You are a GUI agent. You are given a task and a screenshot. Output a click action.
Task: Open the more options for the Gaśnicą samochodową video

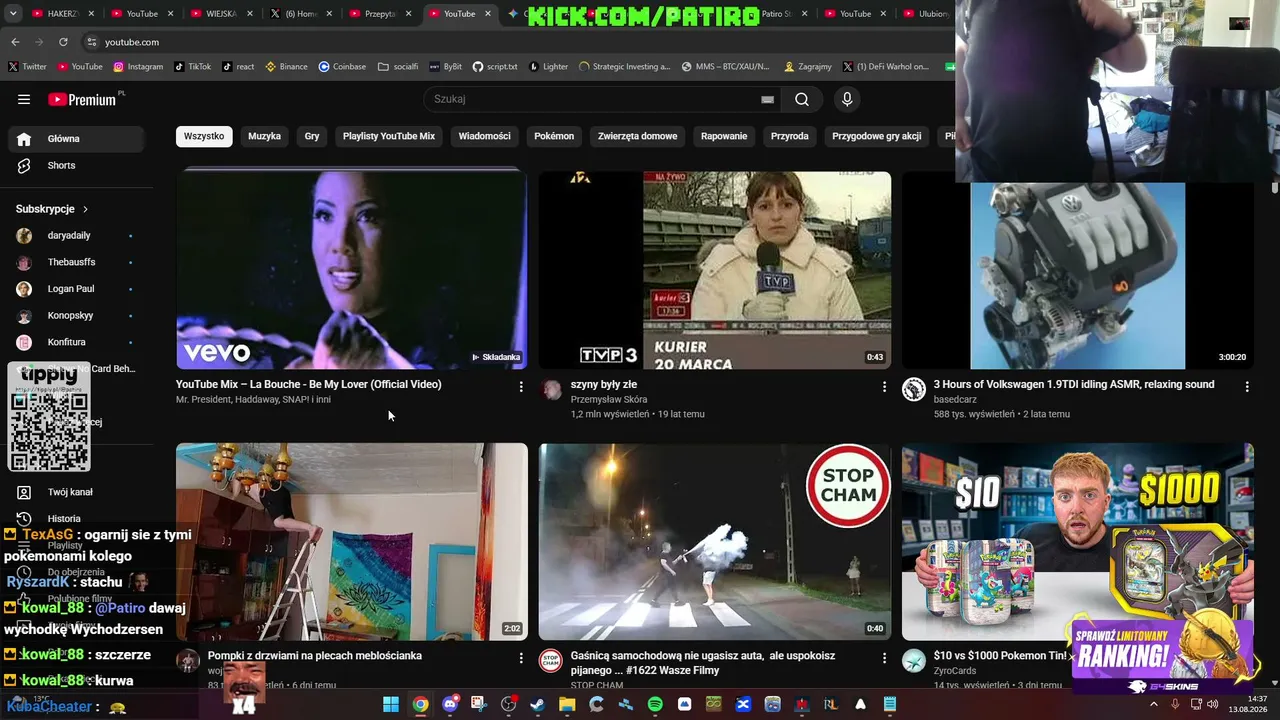click(x=884, y=658)
